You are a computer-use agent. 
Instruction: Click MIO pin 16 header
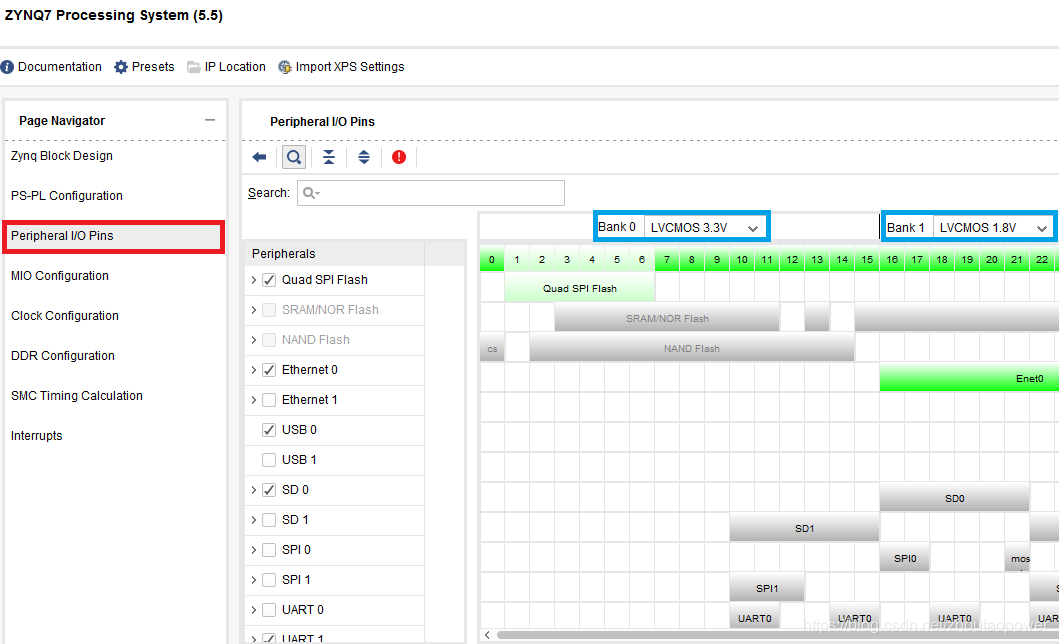[x=892, y=259]
